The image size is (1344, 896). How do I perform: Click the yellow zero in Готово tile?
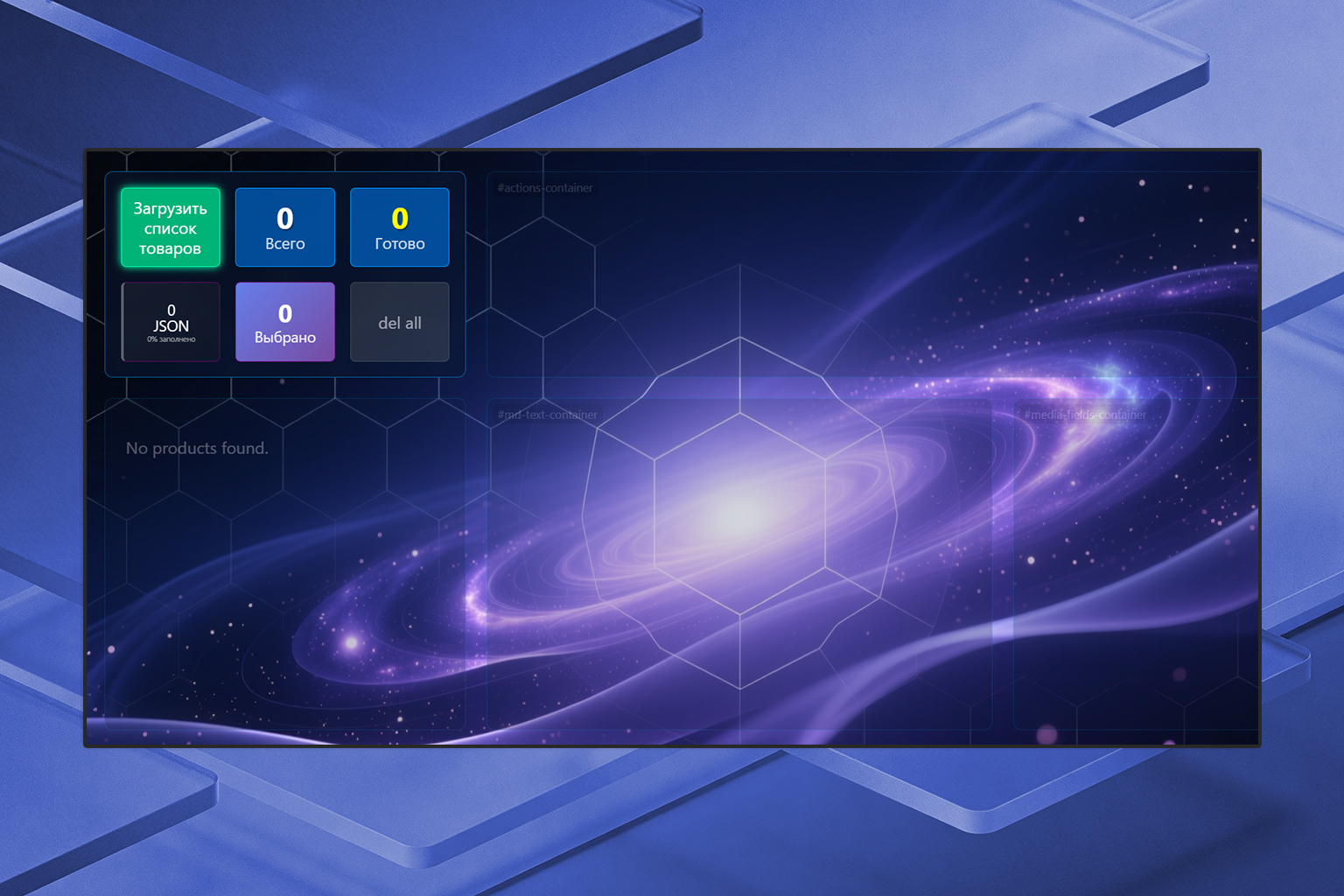(400, 218)
